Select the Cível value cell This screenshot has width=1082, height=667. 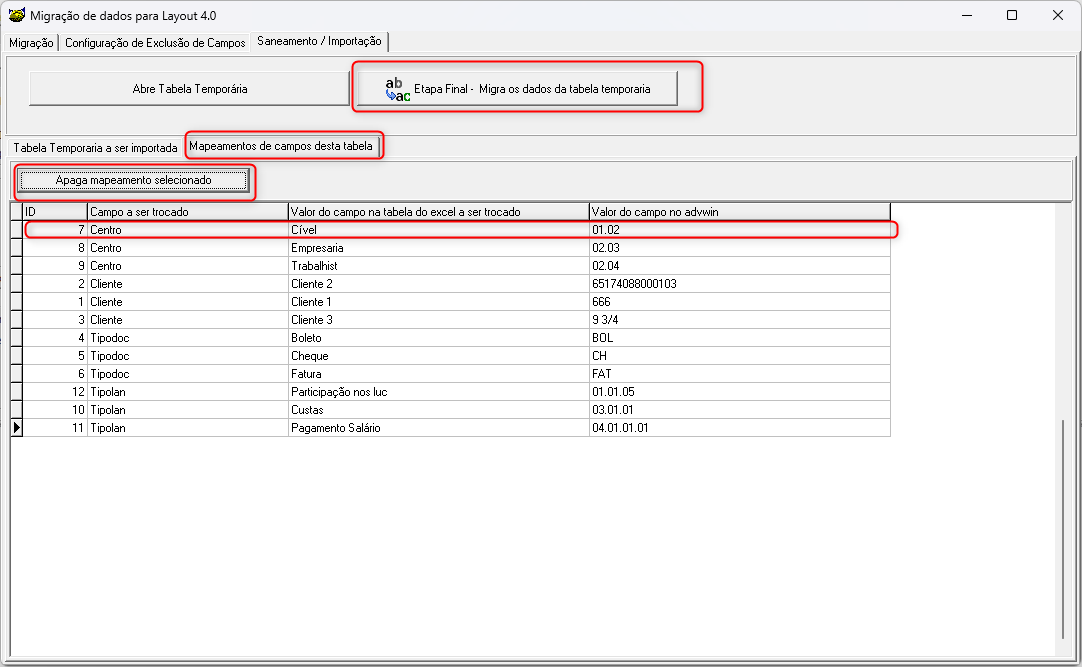pos(439,230)
